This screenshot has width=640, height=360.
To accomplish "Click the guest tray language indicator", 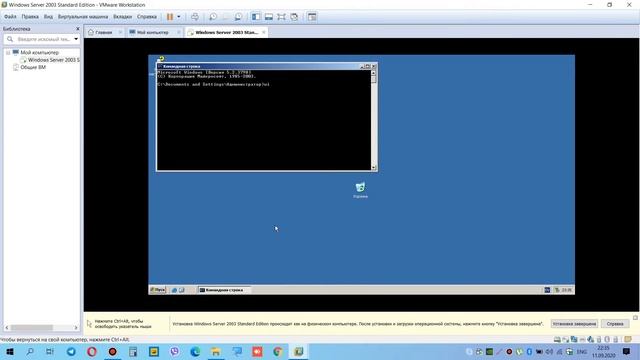I will click(x=547, y=290).
